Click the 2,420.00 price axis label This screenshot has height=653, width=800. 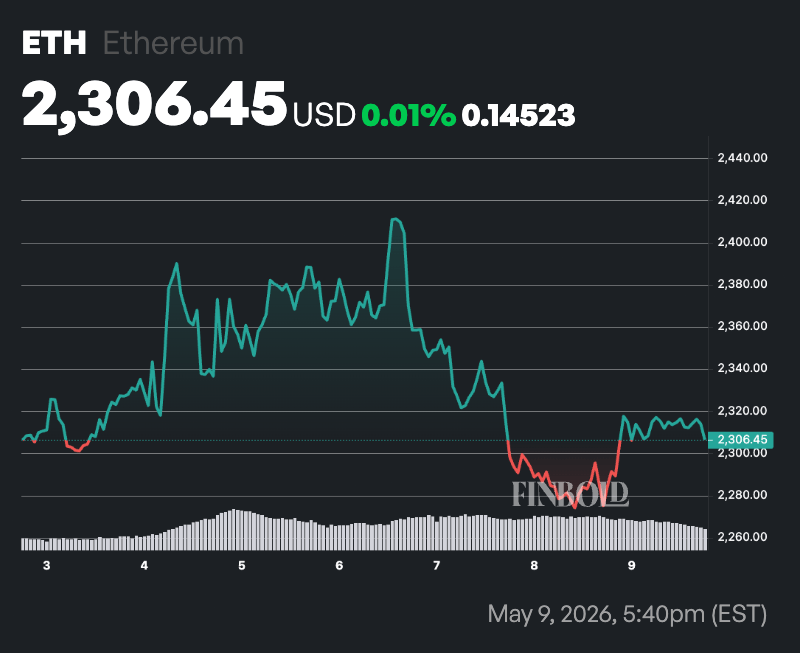(742, 200)
